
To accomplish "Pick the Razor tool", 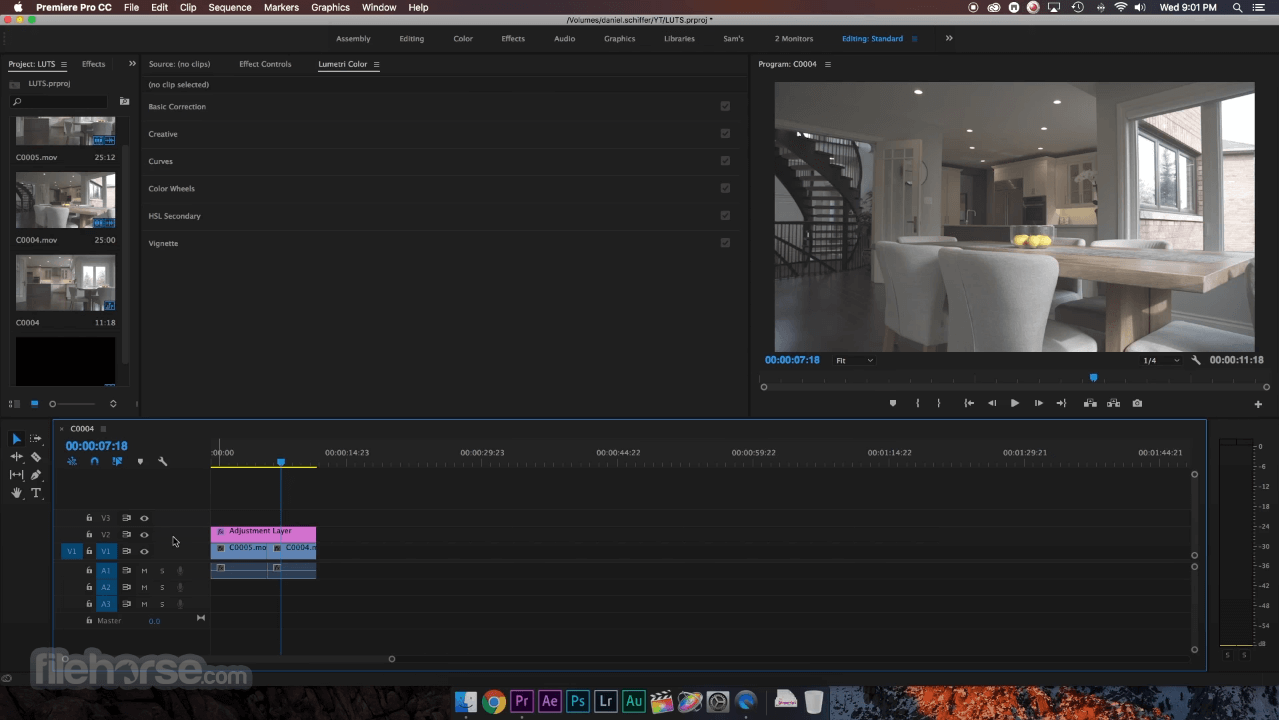I will tap(36, 457).
